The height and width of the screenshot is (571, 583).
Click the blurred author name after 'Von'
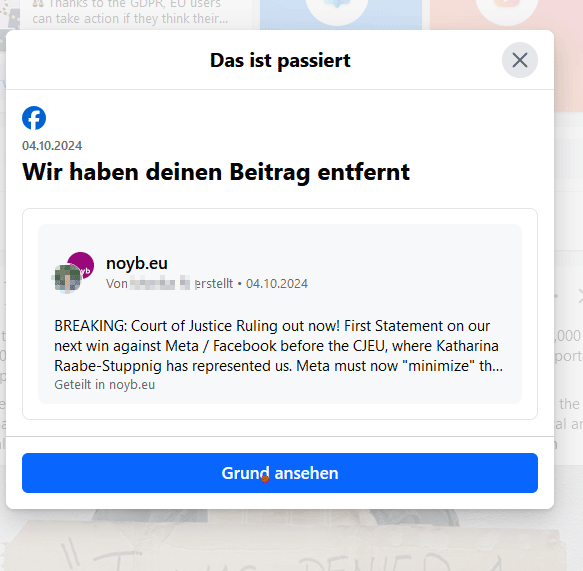(x=160, y=283)
